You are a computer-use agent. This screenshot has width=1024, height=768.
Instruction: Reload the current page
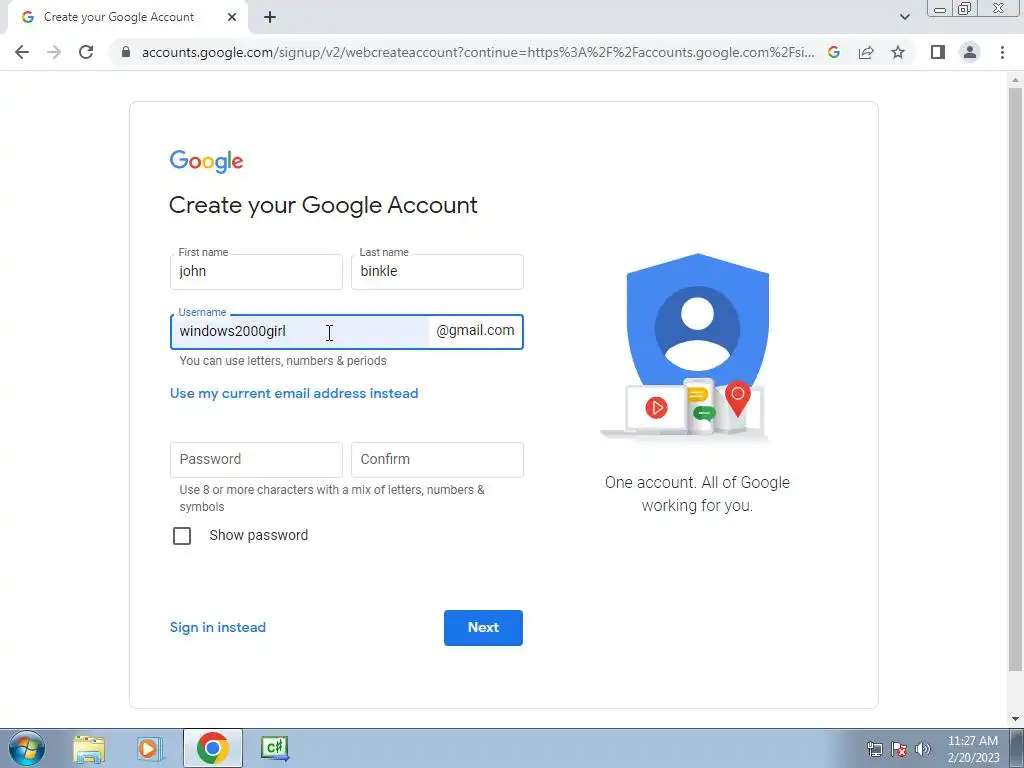86,52
